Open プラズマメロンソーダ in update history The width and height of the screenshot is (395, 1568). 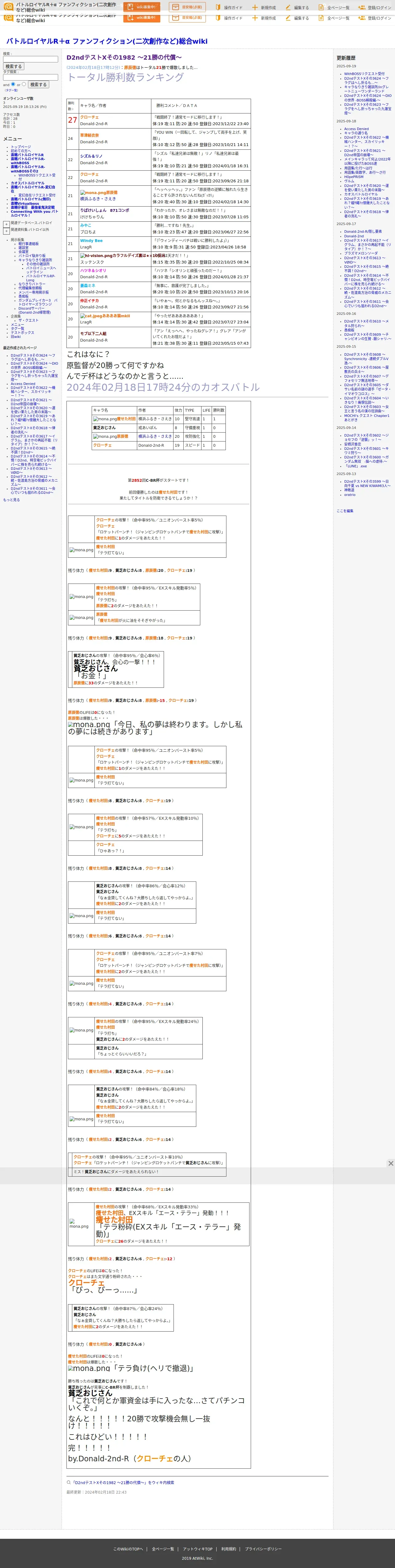[360, 253]
